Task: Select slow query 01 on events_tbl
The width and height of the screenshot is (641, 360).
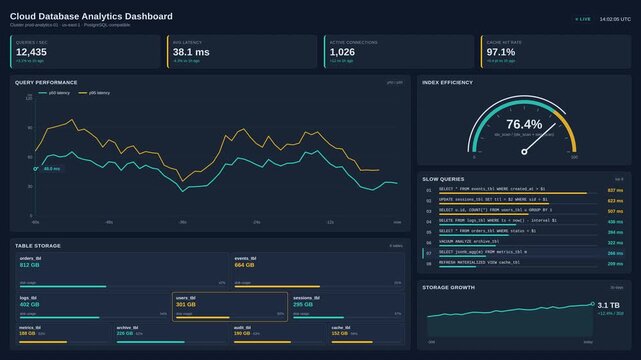Action: click(524, 190)
